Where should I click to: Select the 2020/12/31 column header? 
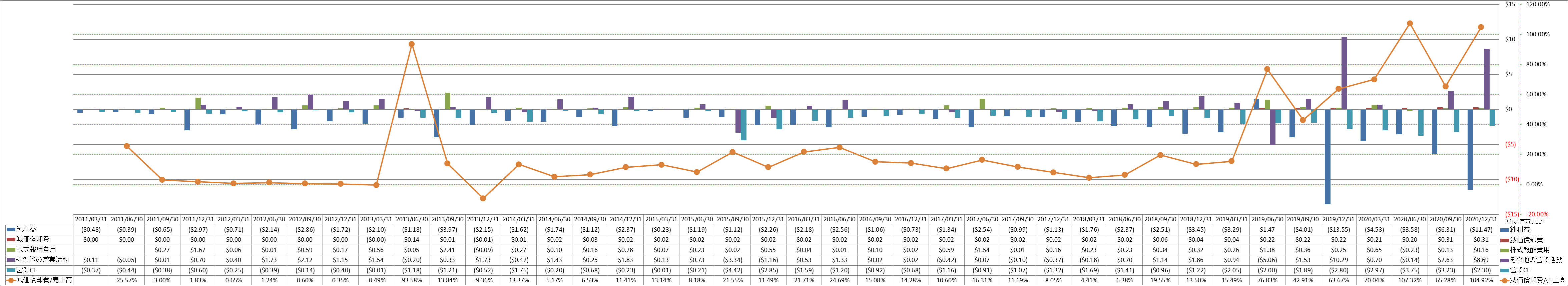(x=1482, y=219)
